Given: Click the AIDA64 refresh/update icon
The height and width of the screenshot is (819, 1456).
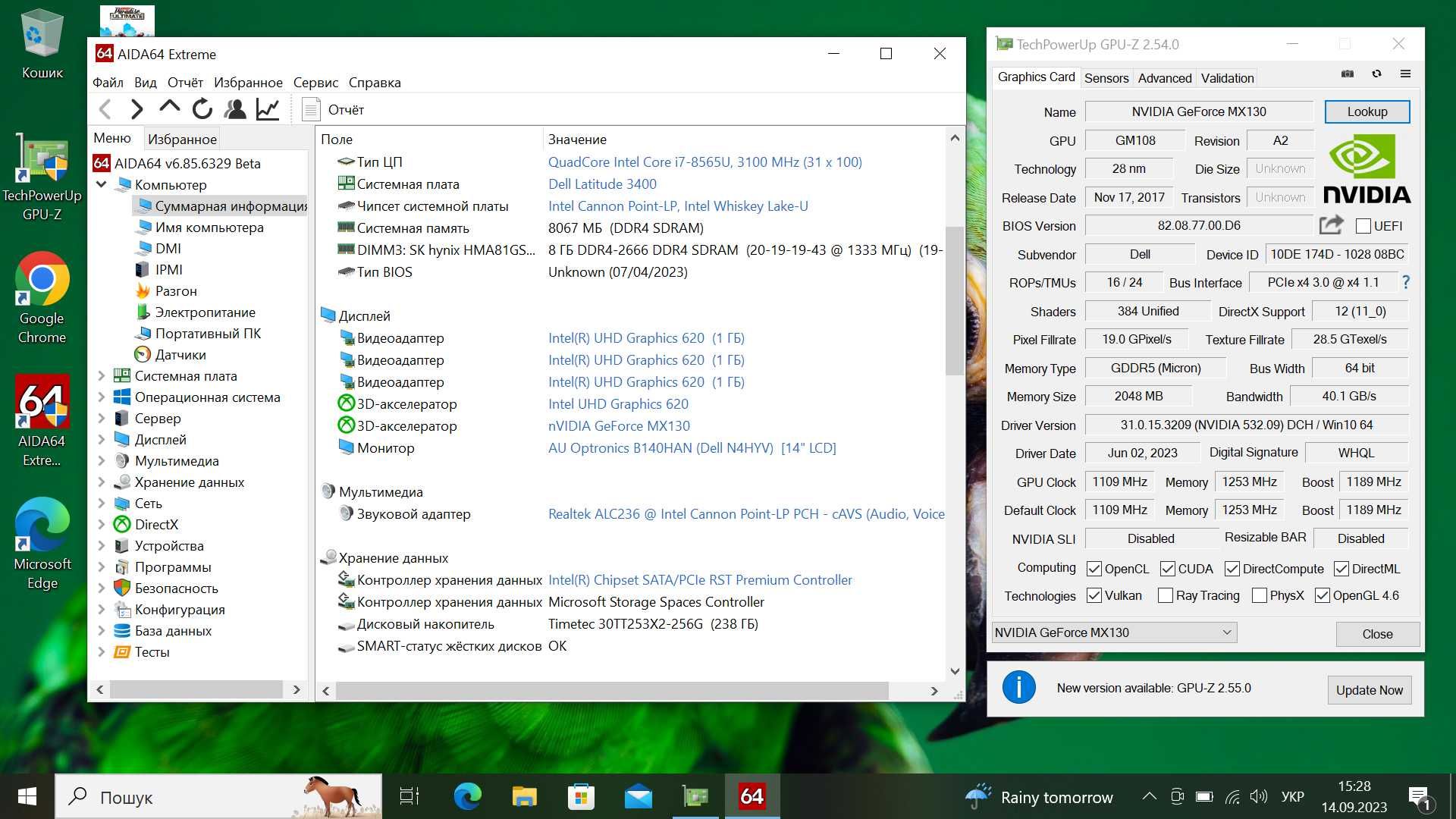Looking at the screenshot, I should click(x=201, y=109).
